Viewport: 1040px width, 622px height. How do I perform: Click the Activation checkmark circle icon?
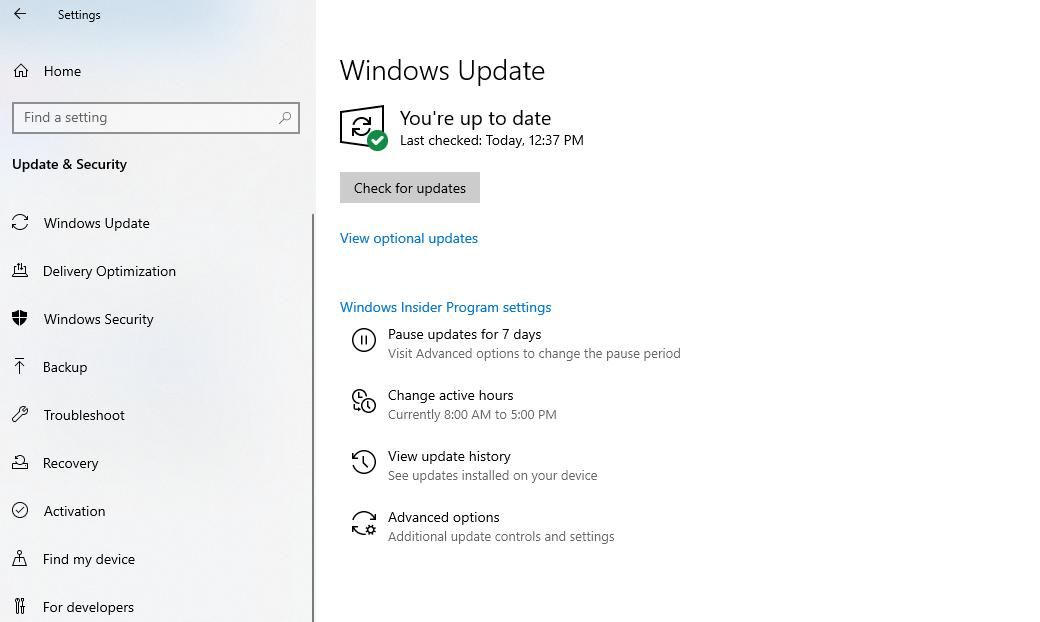20,510
